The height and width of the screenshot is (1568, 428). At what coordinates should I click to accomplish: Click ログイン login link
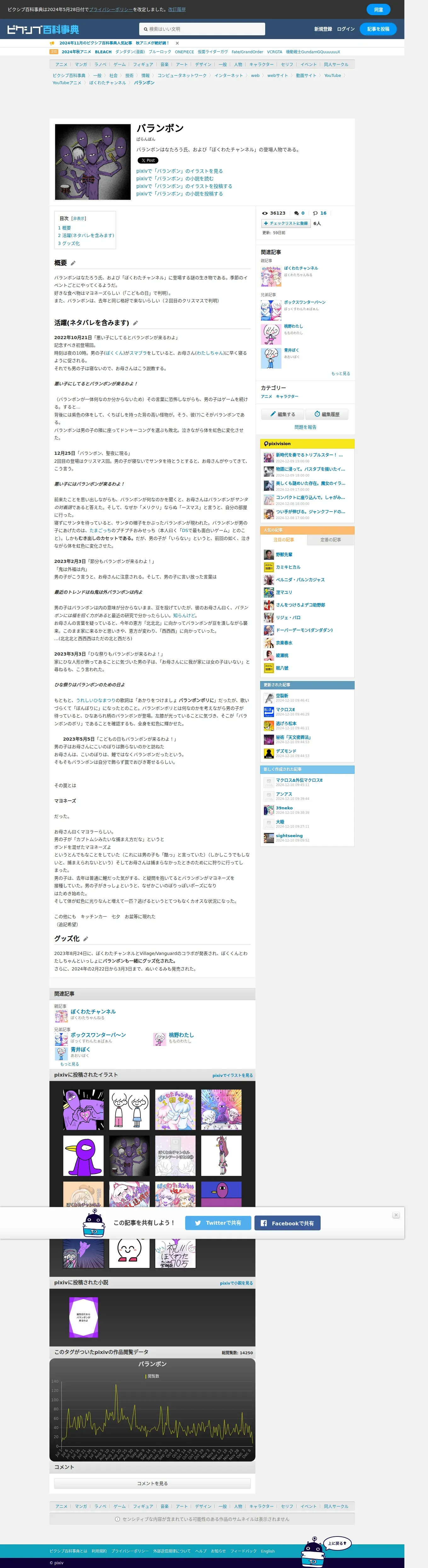point(345,29)
